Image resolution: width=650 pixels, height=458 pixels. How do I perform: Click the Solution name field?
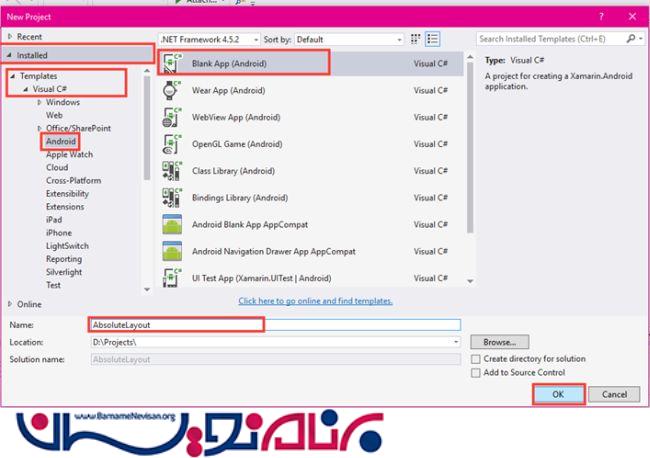[x=275, y=359]
